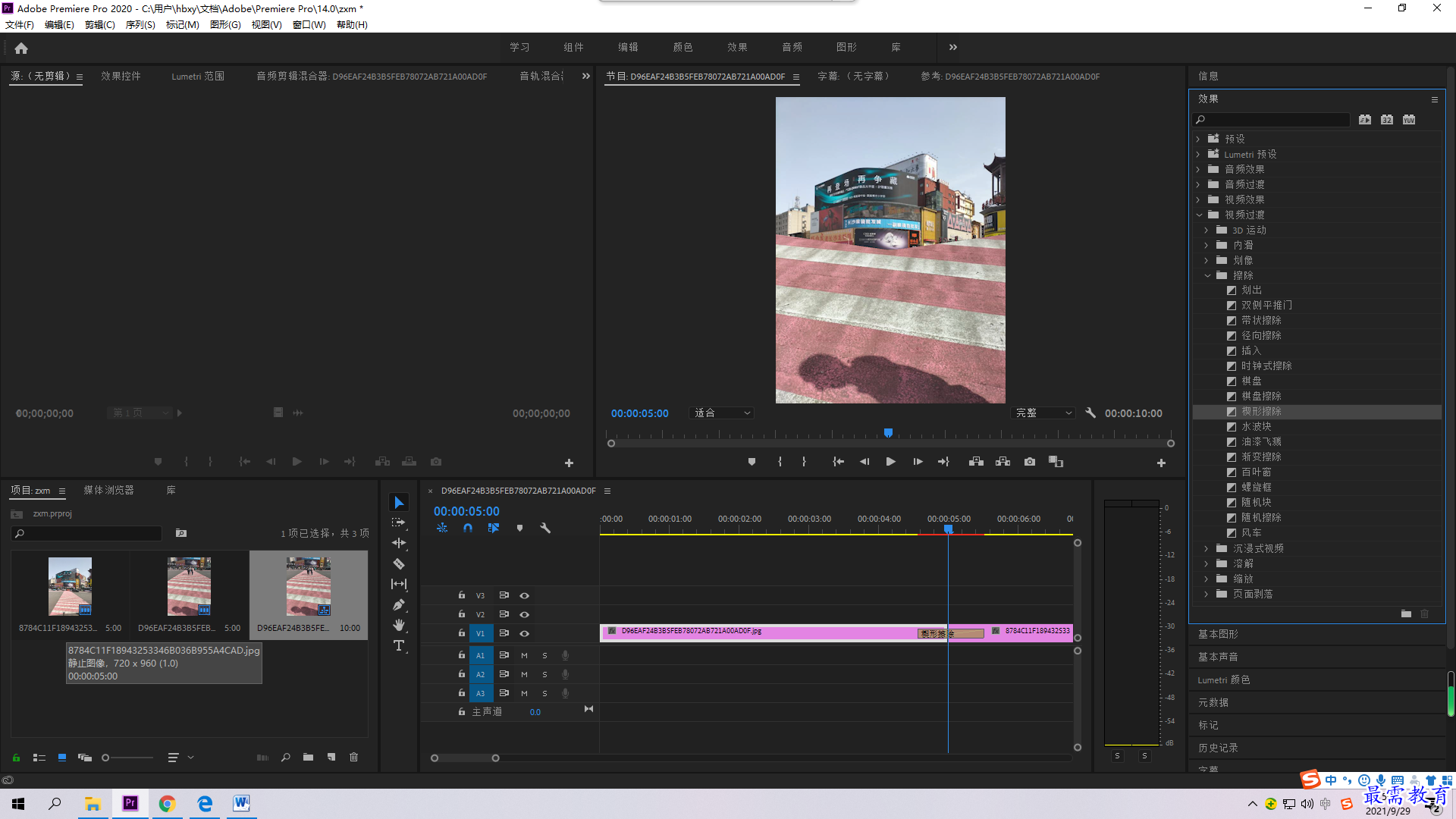
Task: Select the Type tool
Action: (399, 645)
